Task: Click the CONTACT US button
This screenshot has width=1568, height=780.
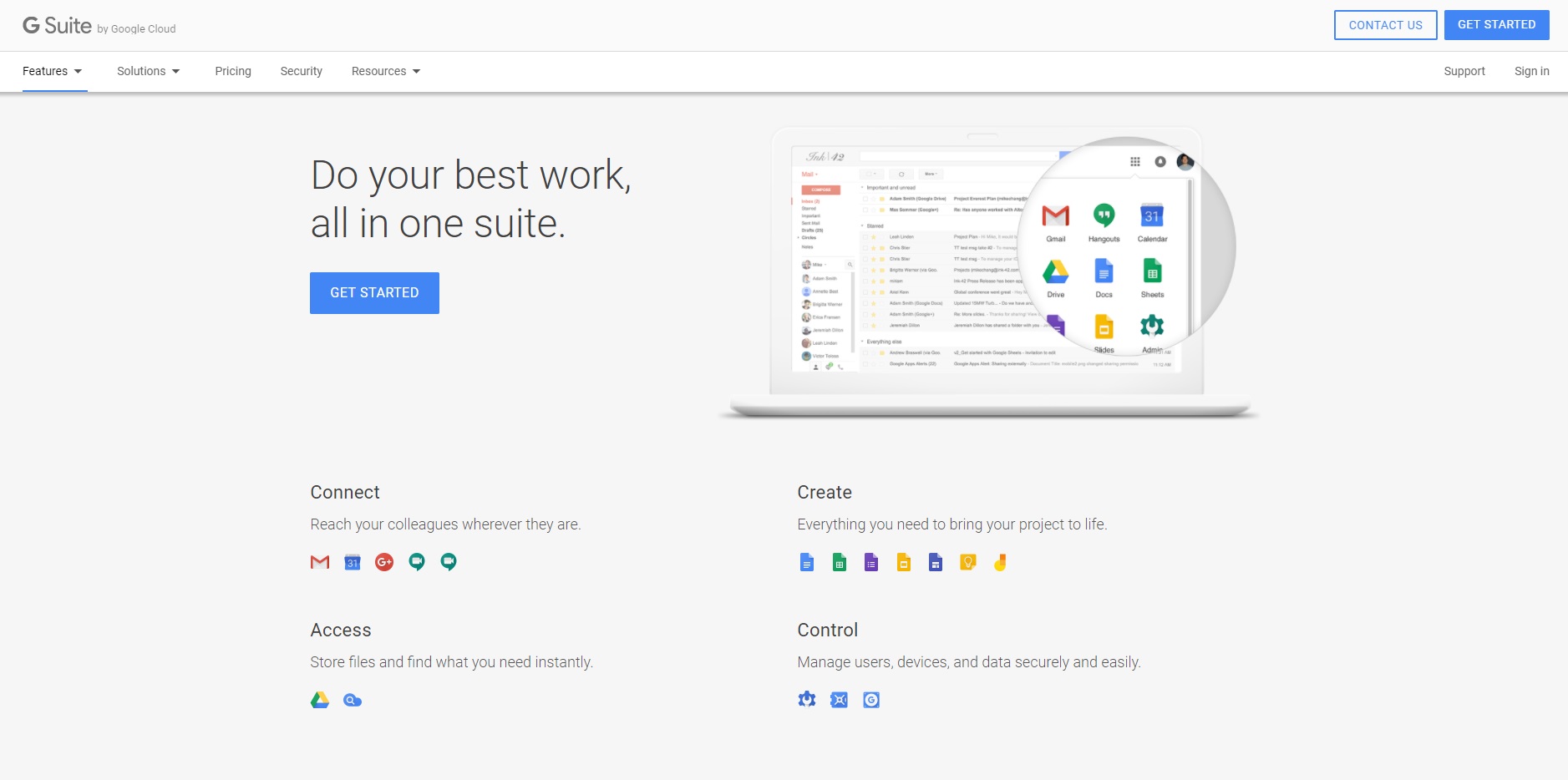Action: click(1386, 25)
